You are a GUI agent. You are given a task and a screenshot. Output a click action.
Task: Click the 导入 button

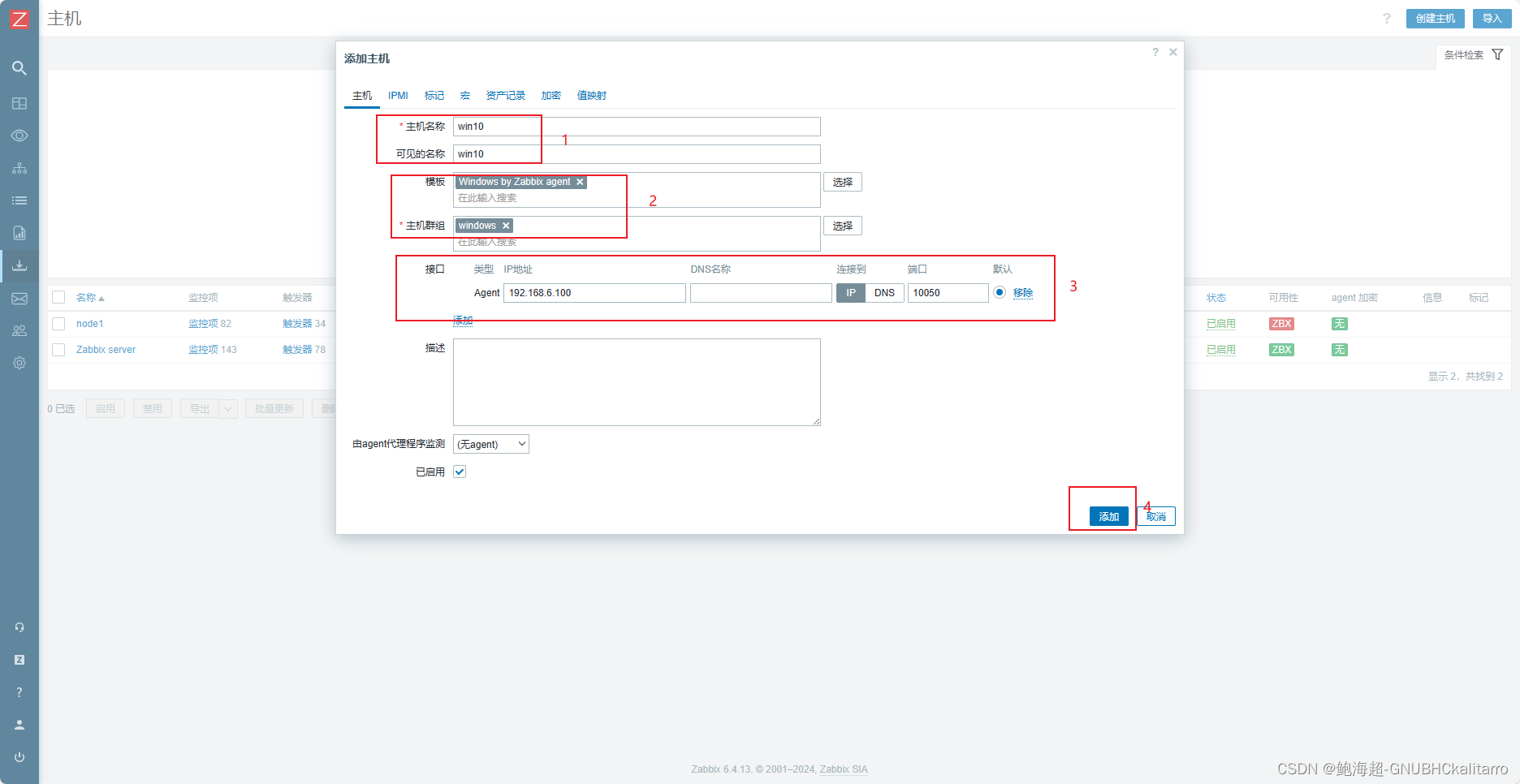[1492, 19]
